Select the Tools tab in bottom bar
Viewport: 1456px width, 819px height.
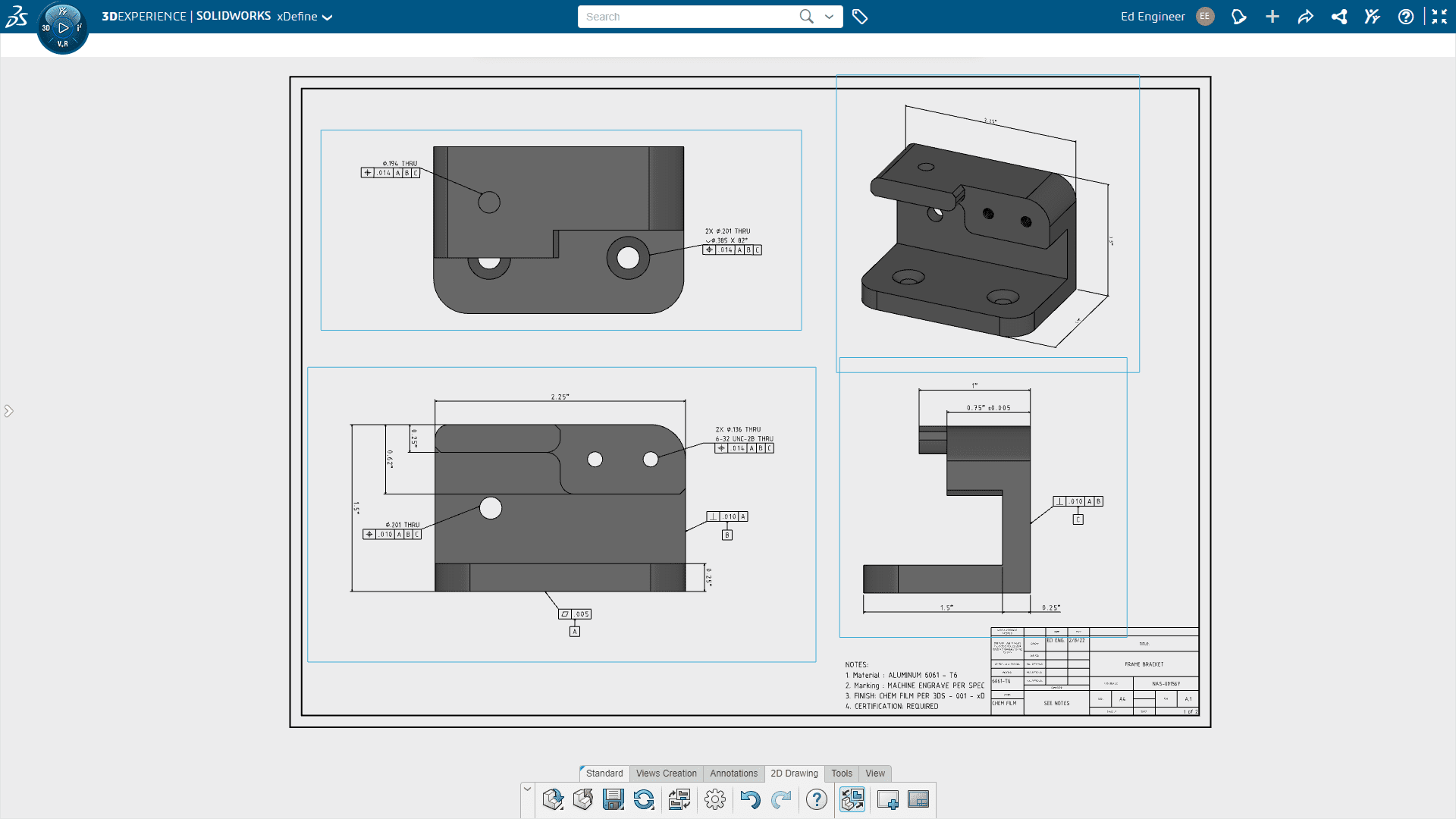842,773
